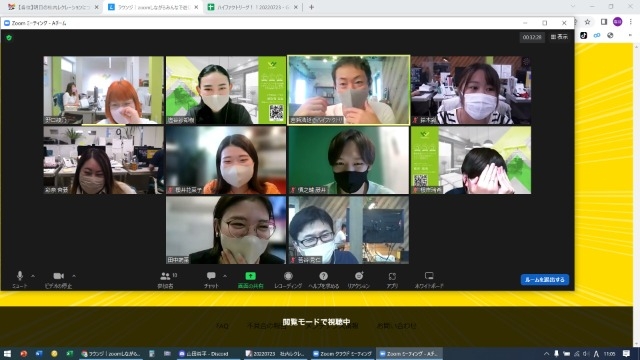
Task: Expand audio options arrow beside mute
Action: tap(33, 276)
